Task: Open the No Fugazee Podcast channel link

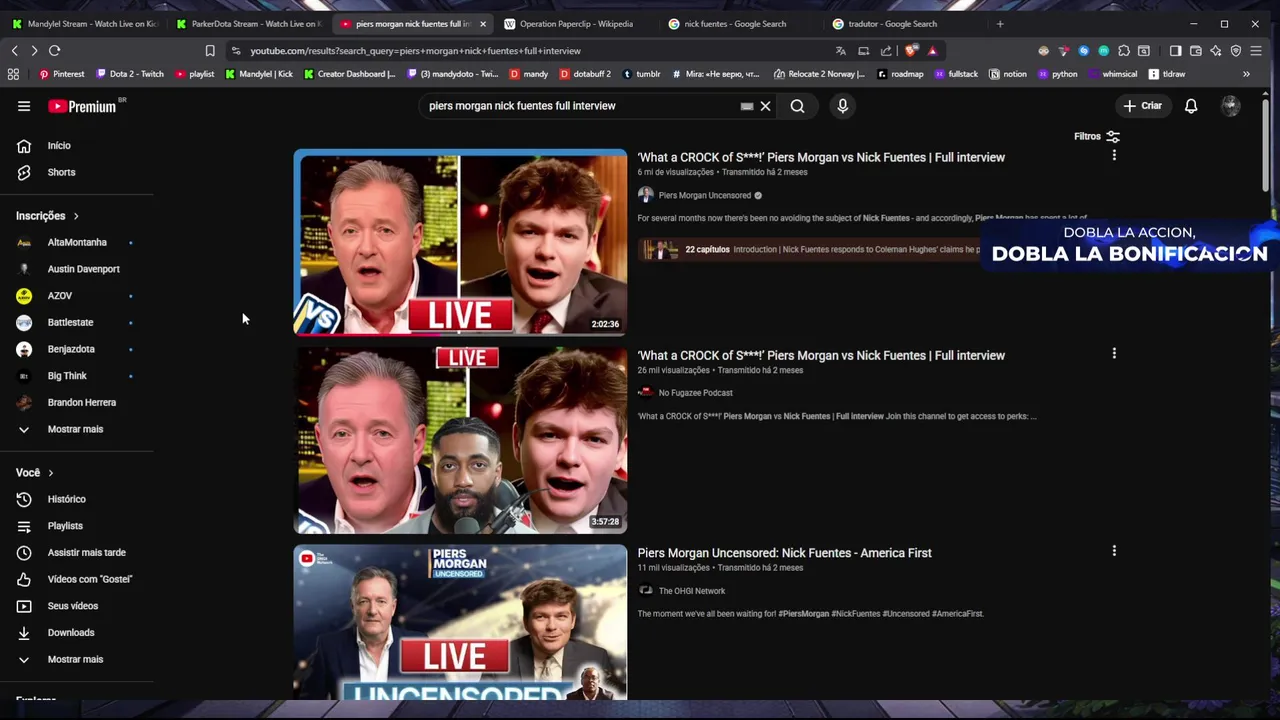Action: coord(695,393)
